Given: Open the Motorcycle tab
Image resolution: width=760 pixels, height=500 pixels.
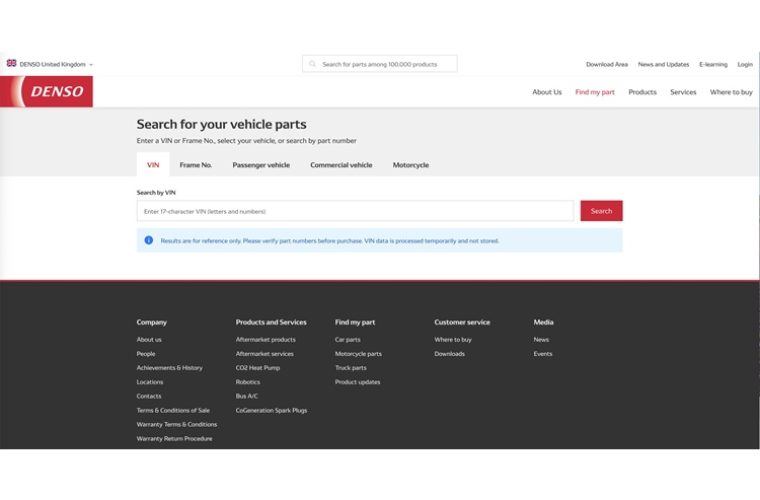Looking at the screenshot, I should pyautogui.click(x=411, y=165).
